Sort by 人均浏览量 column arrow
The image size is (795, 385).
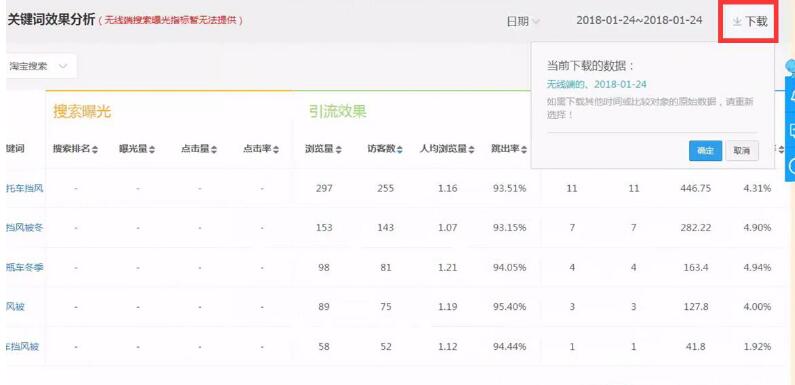[472, 150]
